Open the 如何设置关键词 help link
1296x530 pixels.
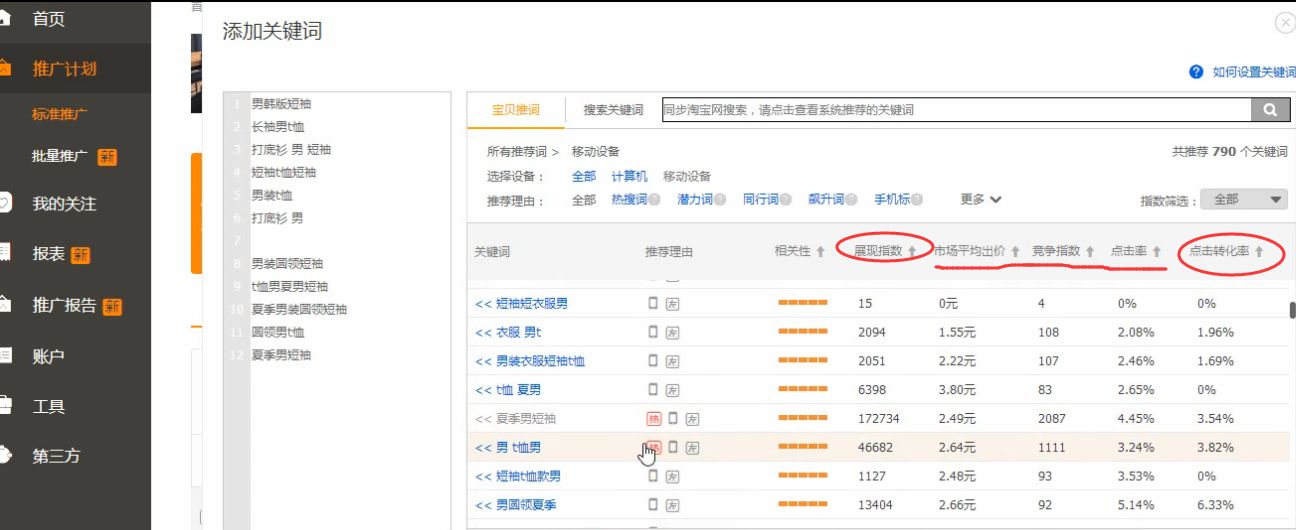(x=1253, y=72)
